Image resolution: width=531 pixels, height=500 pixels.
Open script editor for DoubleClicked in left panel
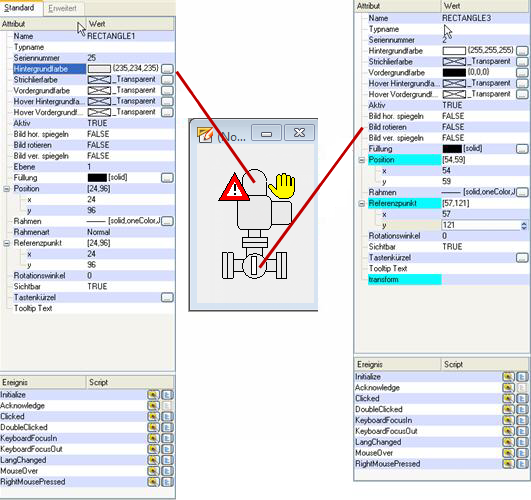167,427
